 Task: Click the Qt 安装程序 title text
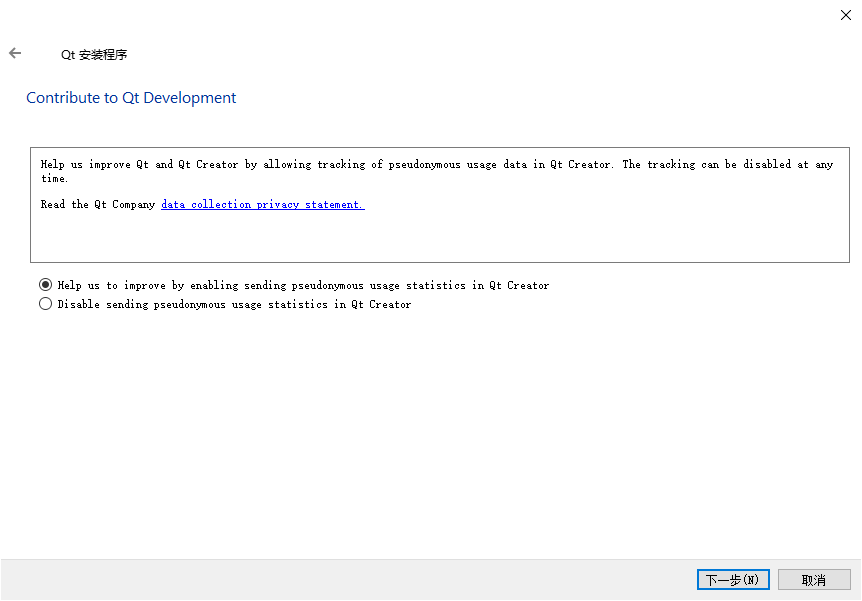point(94,54)
